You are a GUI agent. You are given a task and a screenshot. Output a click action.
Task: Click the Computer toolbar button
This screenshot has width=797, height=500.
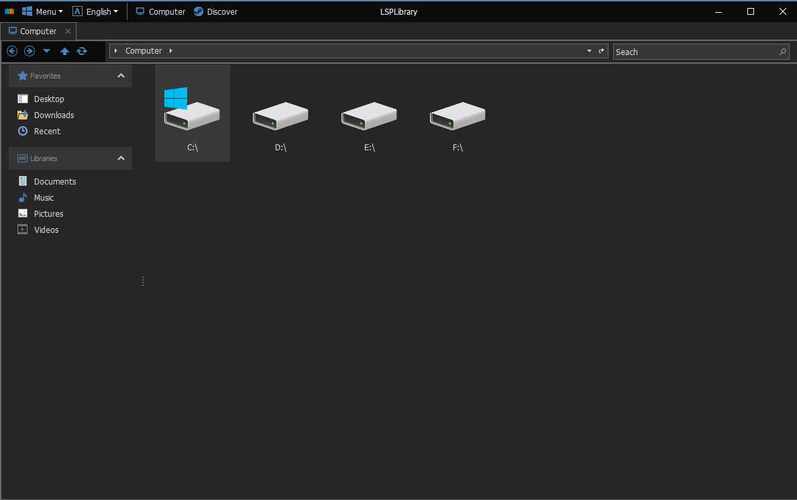(x=161, y=11)
